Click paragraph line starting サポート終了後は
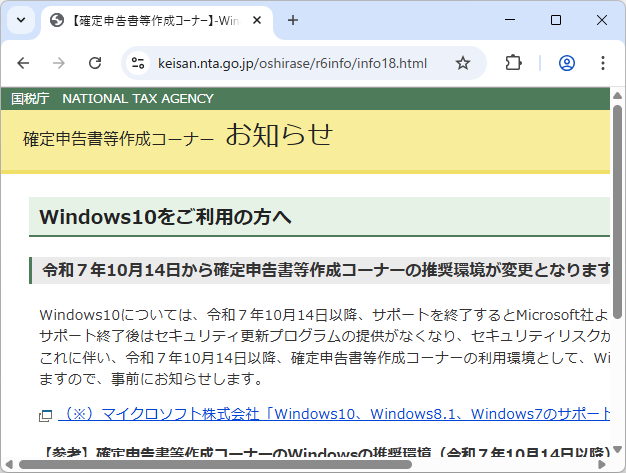The height and width of the screenshot is (473, 626). (324, 336)
